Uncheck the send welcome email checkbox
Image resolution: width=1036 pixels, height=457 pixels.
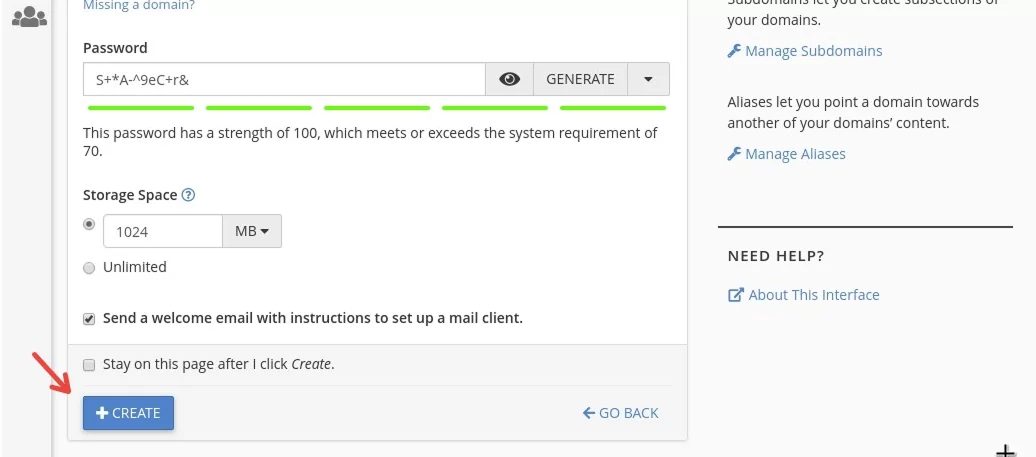coord(89,319)
